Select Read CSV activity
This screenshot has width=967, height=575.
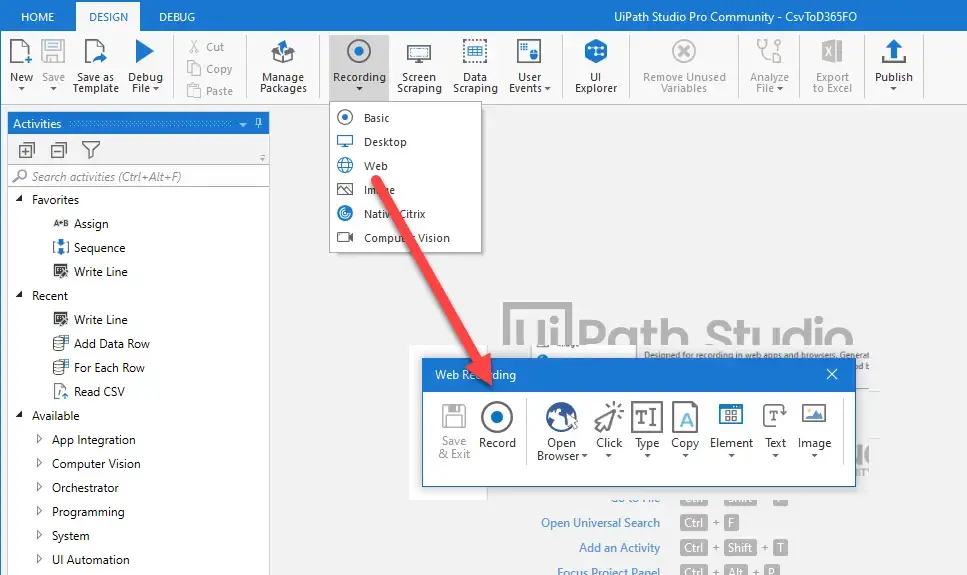(x=89, y=392)
